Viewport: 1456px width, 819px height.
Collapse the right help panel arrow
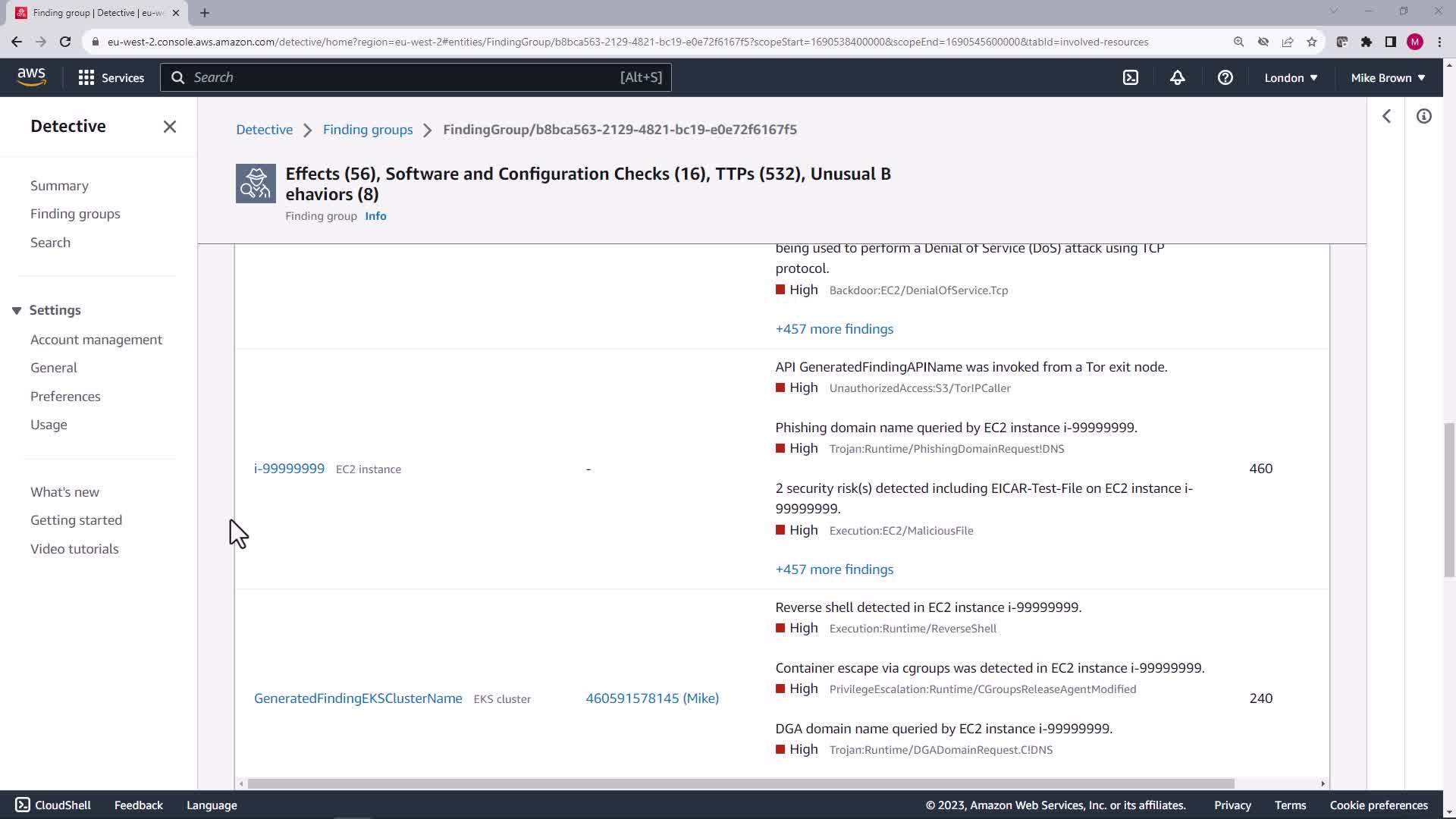click(x=1386, y=116)
